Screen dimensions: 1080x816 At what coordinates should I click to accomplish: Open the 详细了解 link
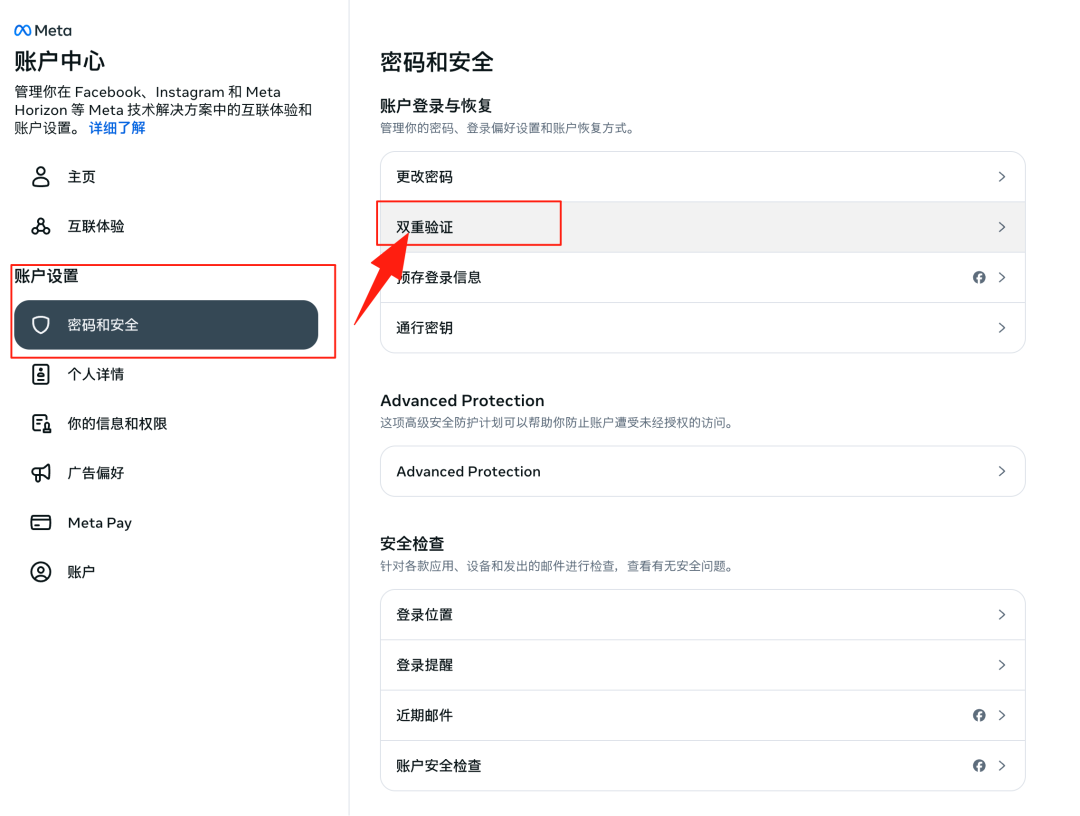pos(117,128)
